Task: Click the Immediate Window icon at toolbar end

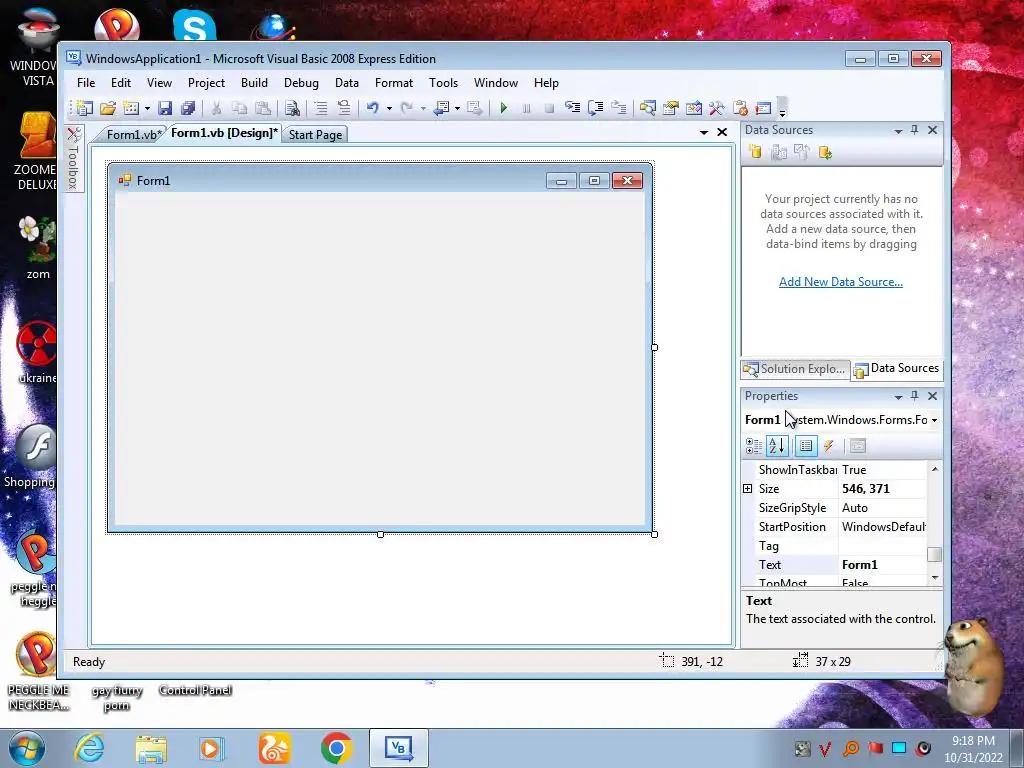Action: tap(763, 108)
